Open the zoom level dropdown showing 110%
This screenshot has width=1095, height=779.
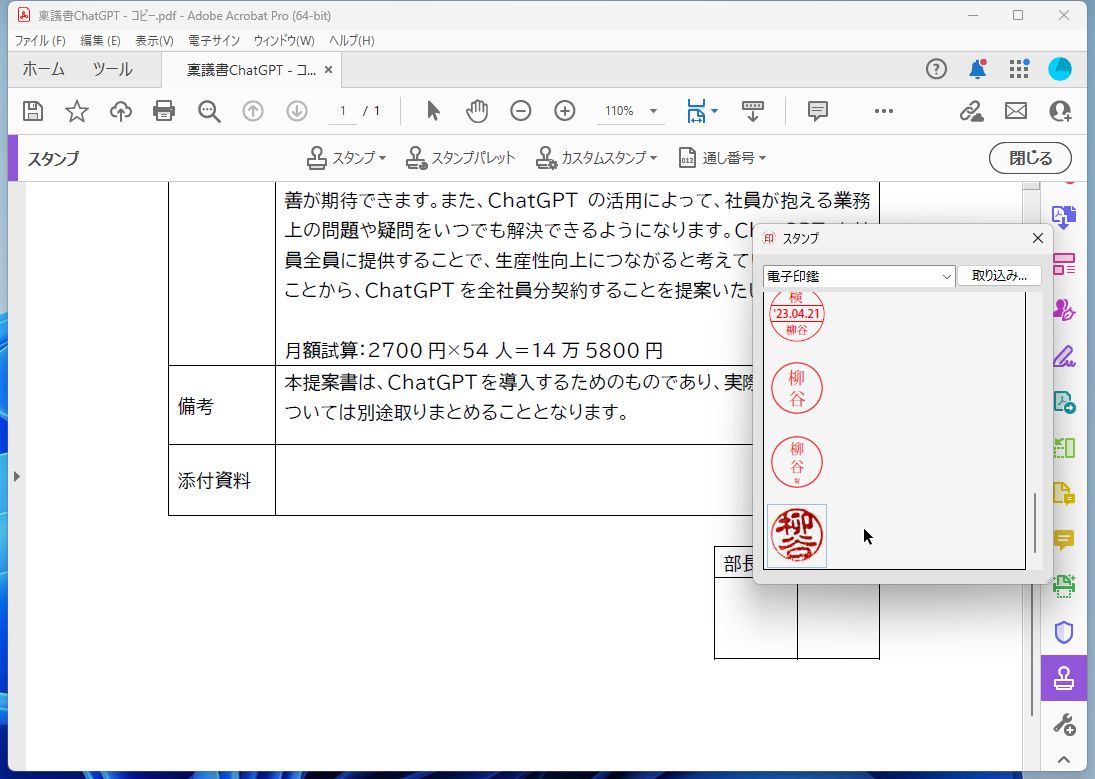630,111
